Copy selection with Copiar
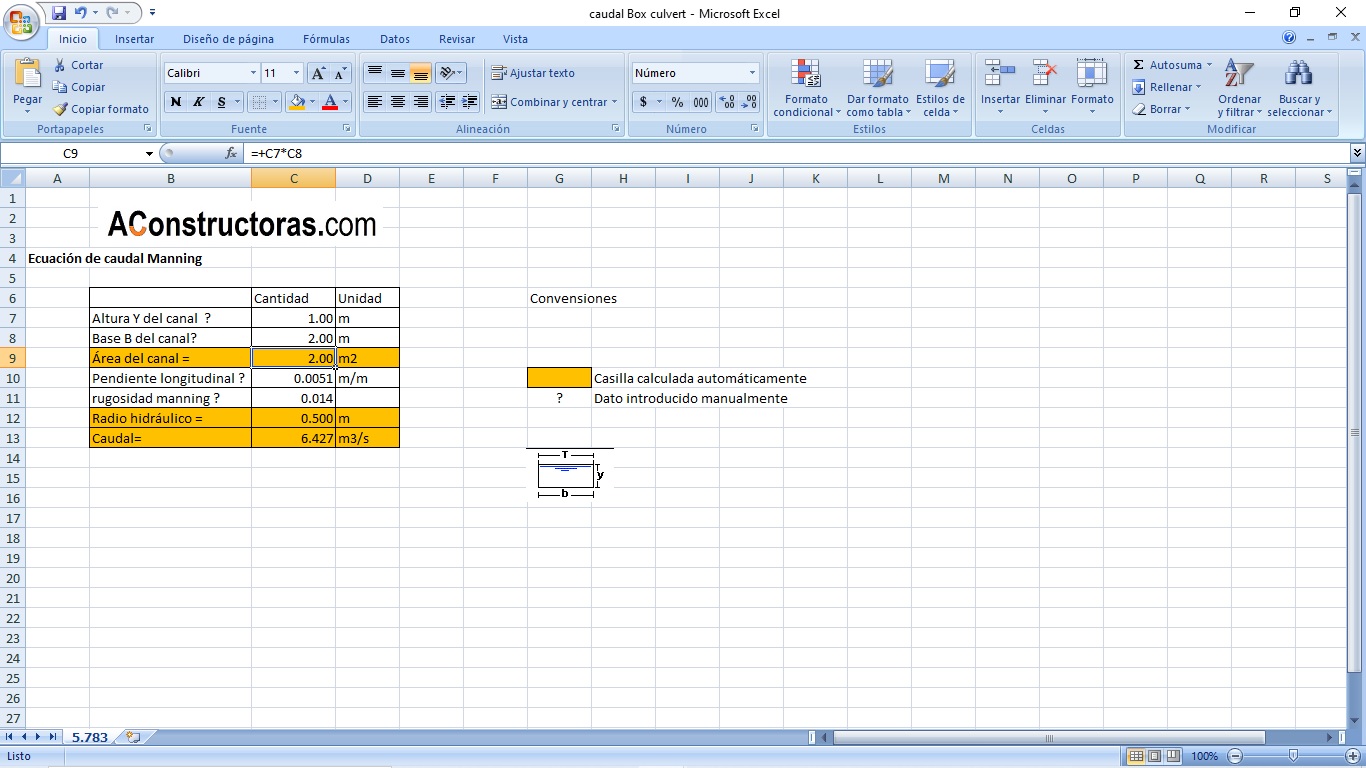 click(x=79, y=87)
